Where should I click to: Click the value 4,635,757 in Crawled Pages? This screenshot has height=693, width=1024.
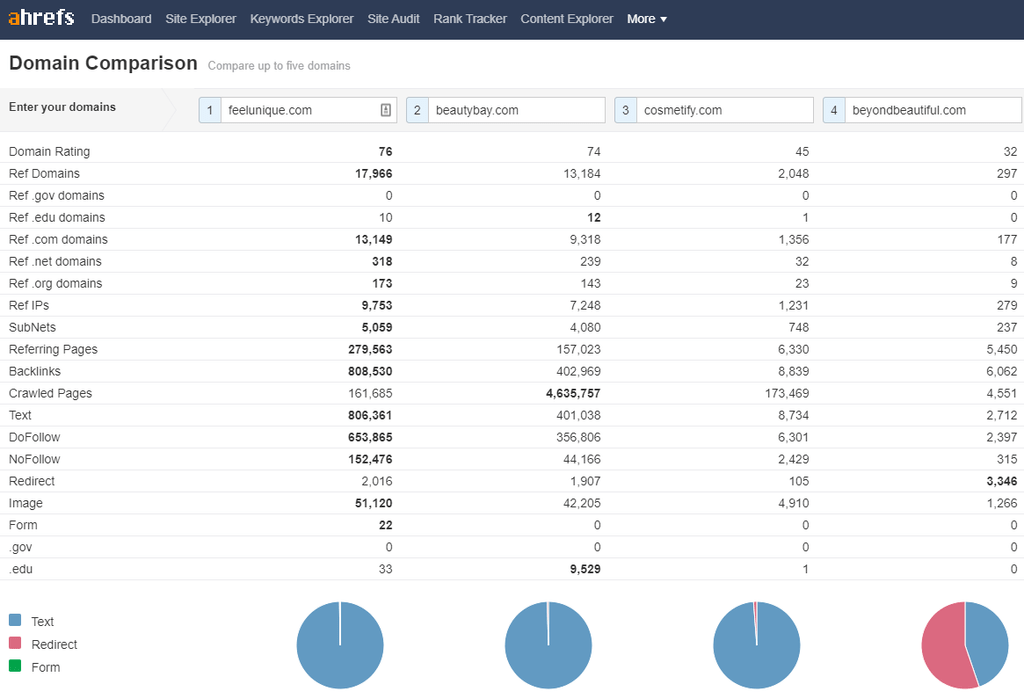[573, 393]
